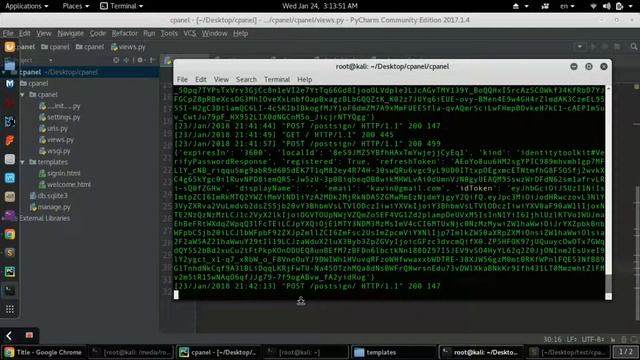The image size is (640, 360).
Task: Click scroll-from-source icon in Project panel
Action: [x=116, y=60]
